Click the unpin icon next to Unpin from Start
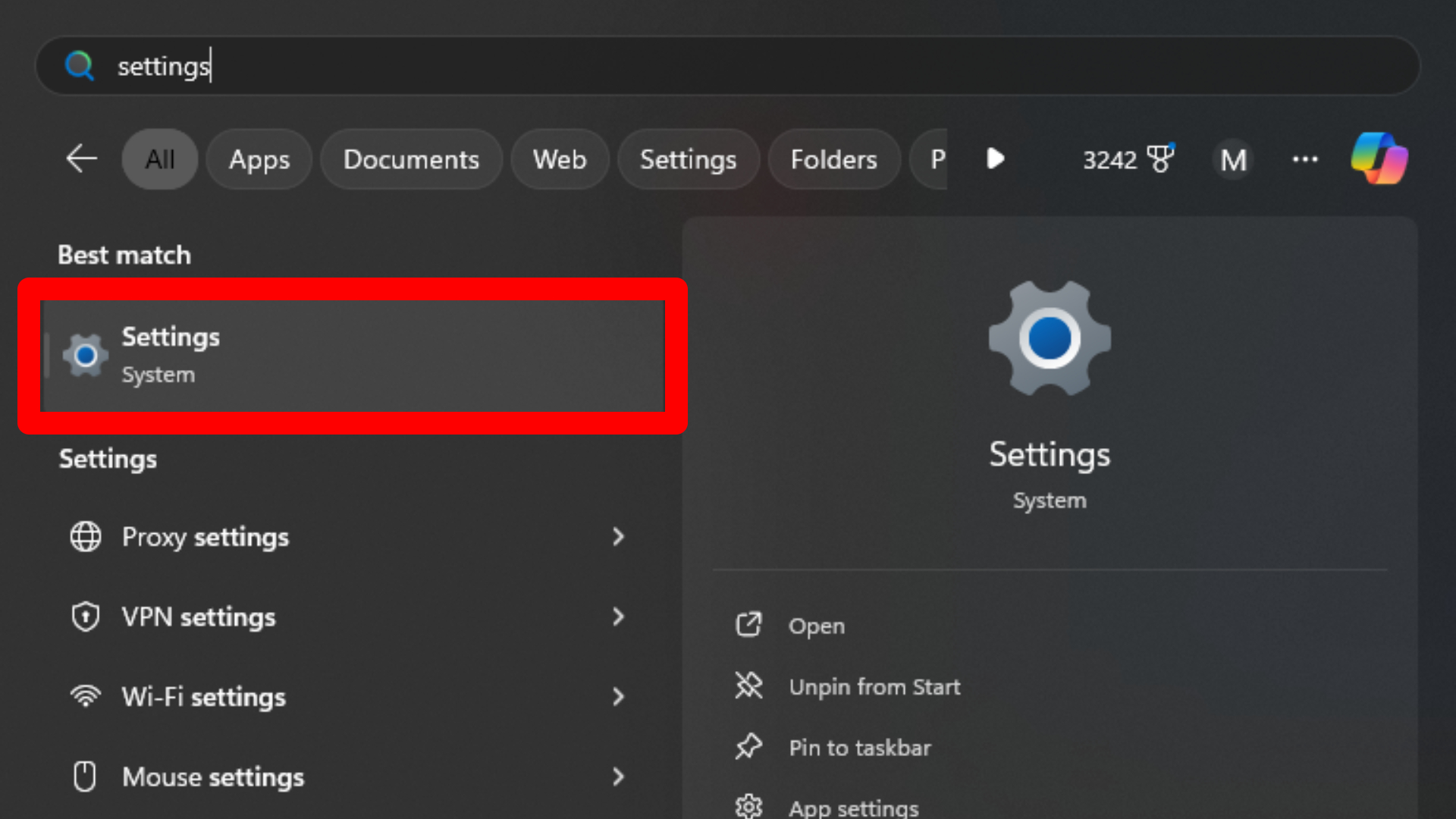Screen dimensions: 1456x819 tap(748, 686)
